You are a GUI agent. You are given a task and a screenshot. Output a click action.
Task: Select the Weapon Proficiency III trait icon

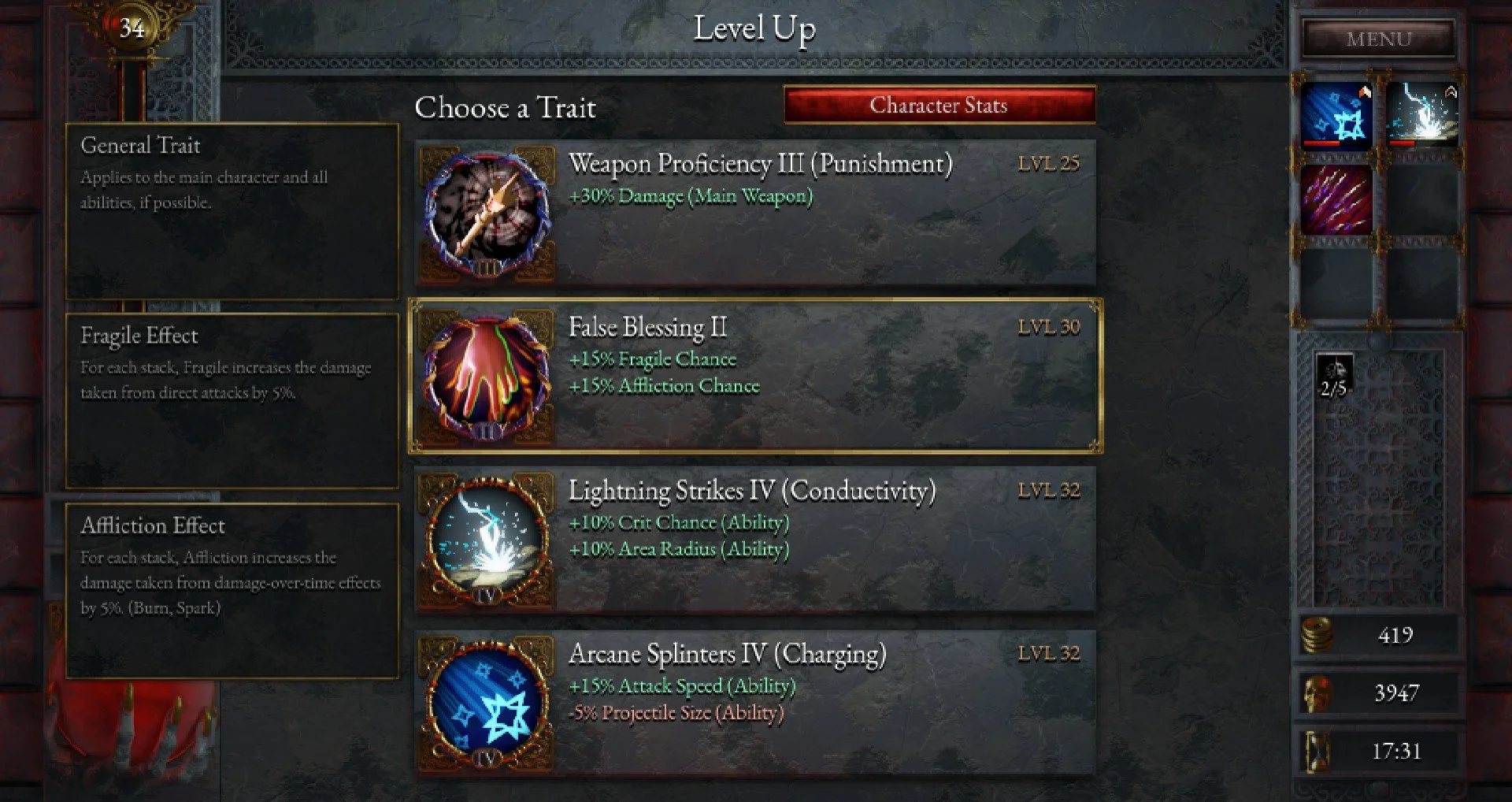coord(487,213)
